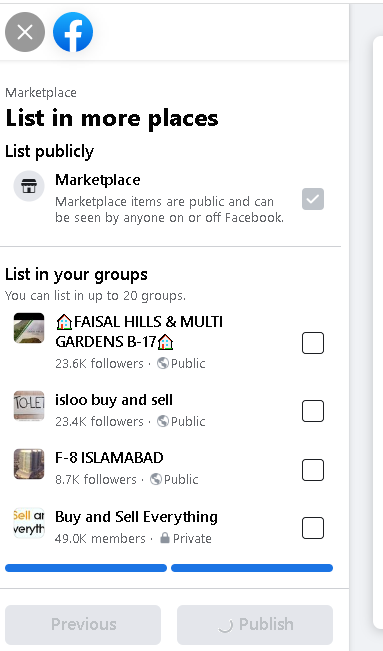This screenshot has width=383, height=651.
Task: Click globe icon under F-8 ISLAMABAD
Action: click(x=156, y=479)
